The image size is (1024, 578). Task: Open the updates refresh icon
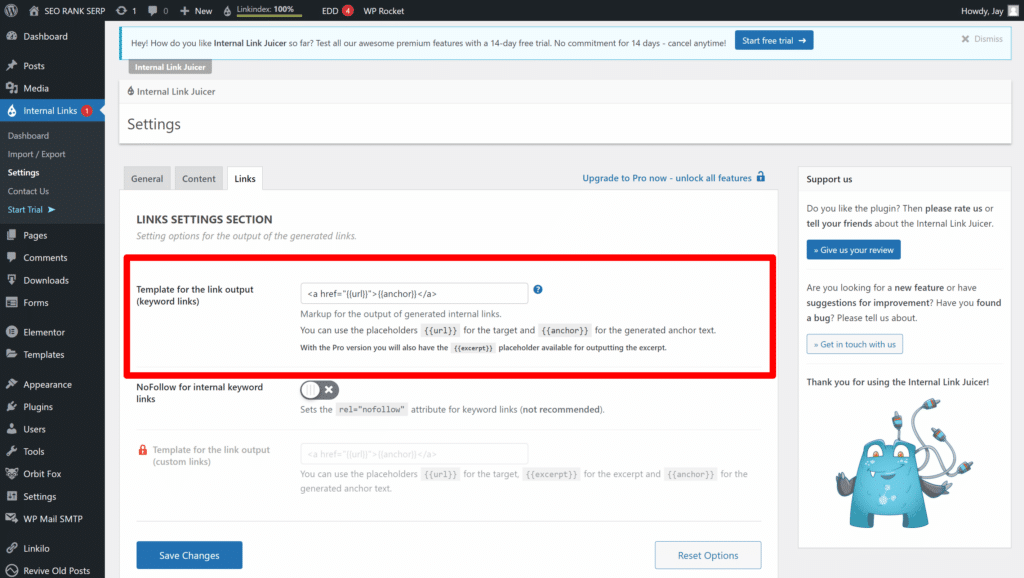pyautogui.click(x=121, y=10)
